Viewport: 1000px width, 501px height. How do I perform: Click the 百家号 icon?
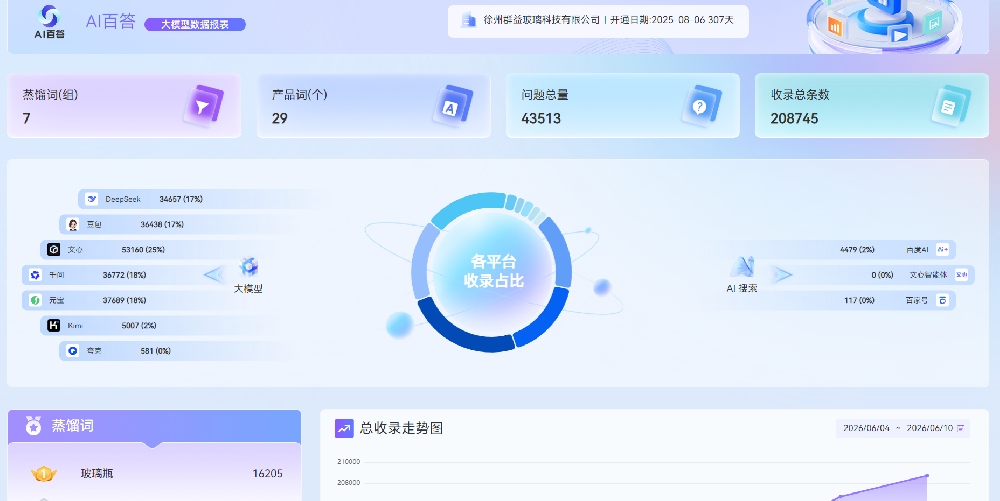942,300
